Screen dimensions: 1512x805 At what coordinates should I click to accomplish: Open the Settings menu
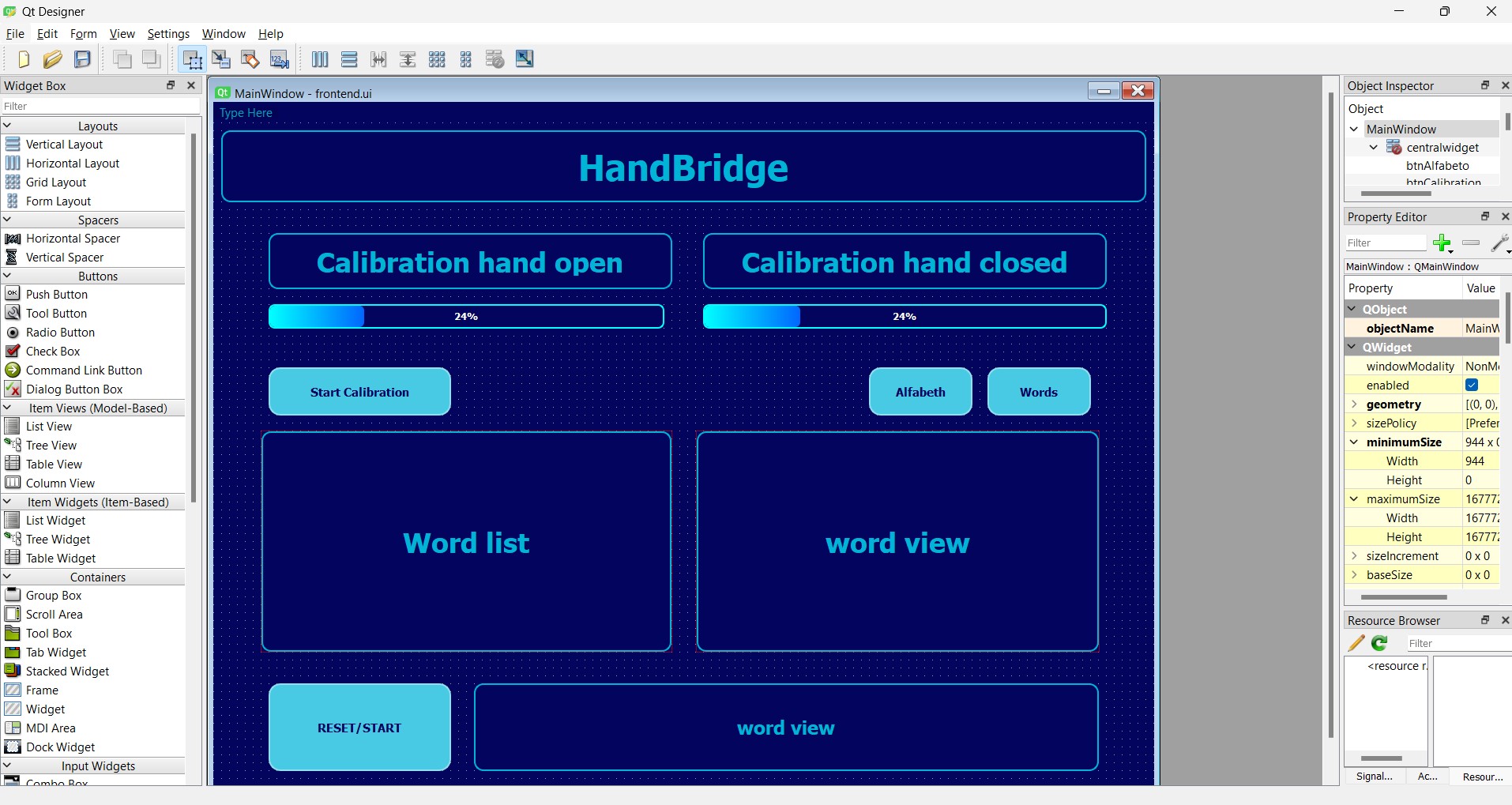pyautogui.click(x=168, y=34)
